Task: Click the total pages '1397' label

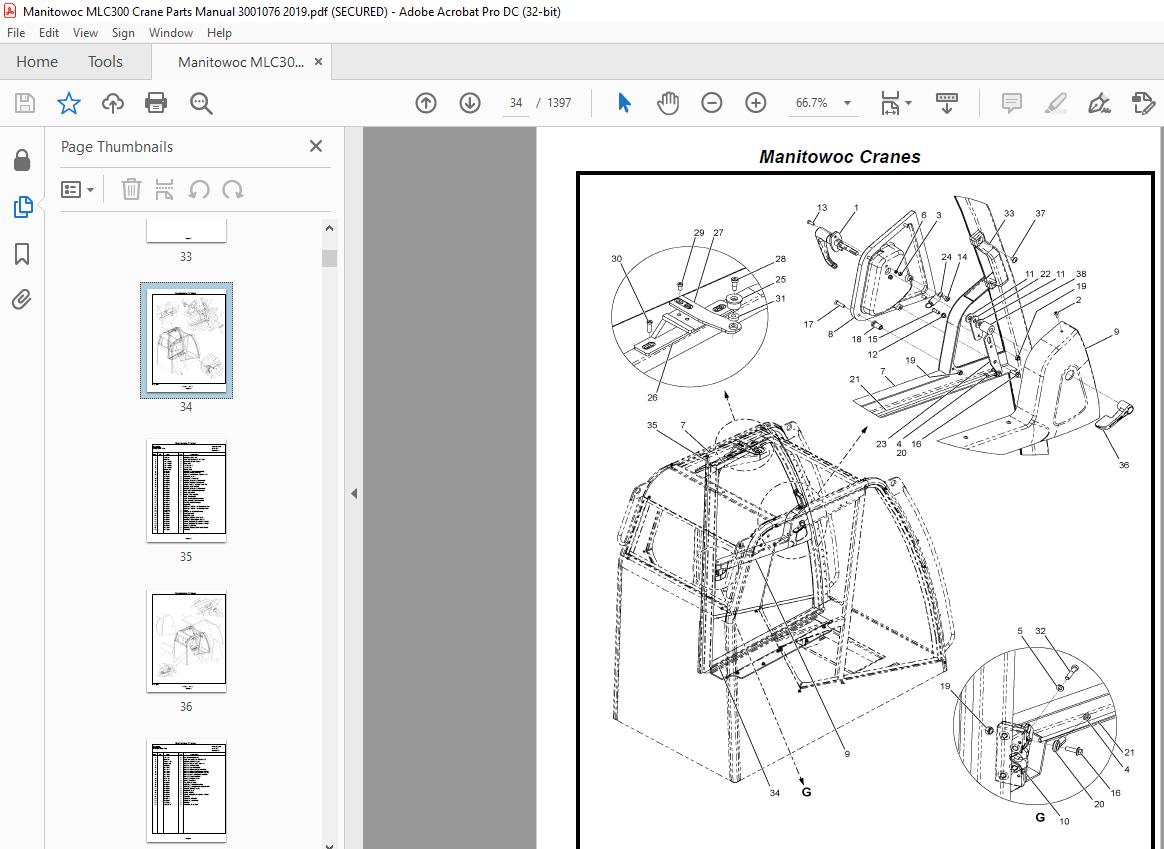Action: click(559, 103)
